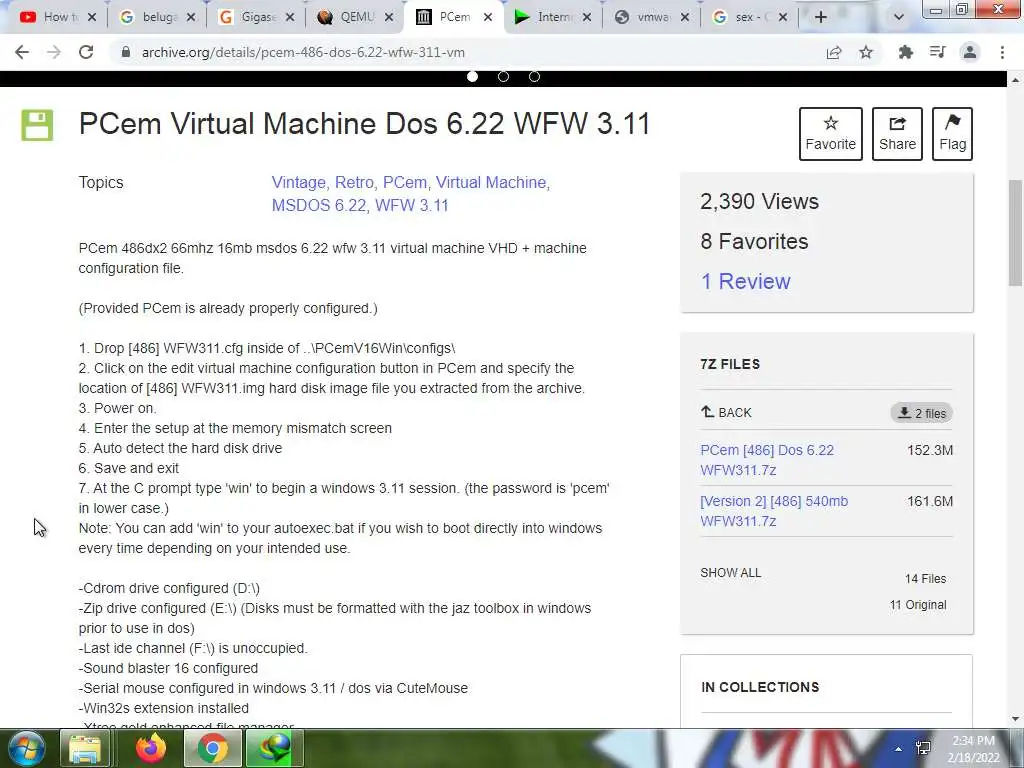Open Internet Download Manager taskbar icon
Image resolution: width=1024 pixels, height=768 pixels.
coord(274,748)
